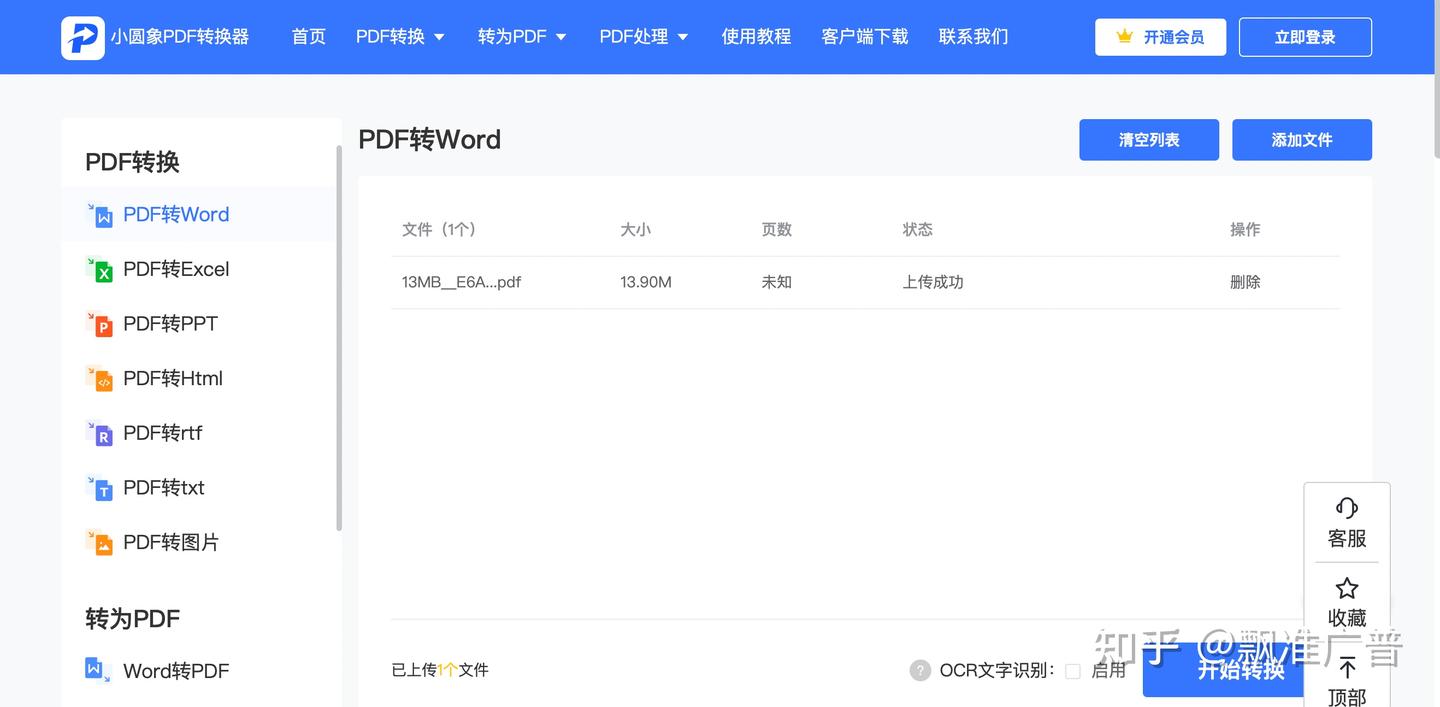Select the PDF转Html icon
This screenshot has height=707, width=1440.
[x=99, y=378]
